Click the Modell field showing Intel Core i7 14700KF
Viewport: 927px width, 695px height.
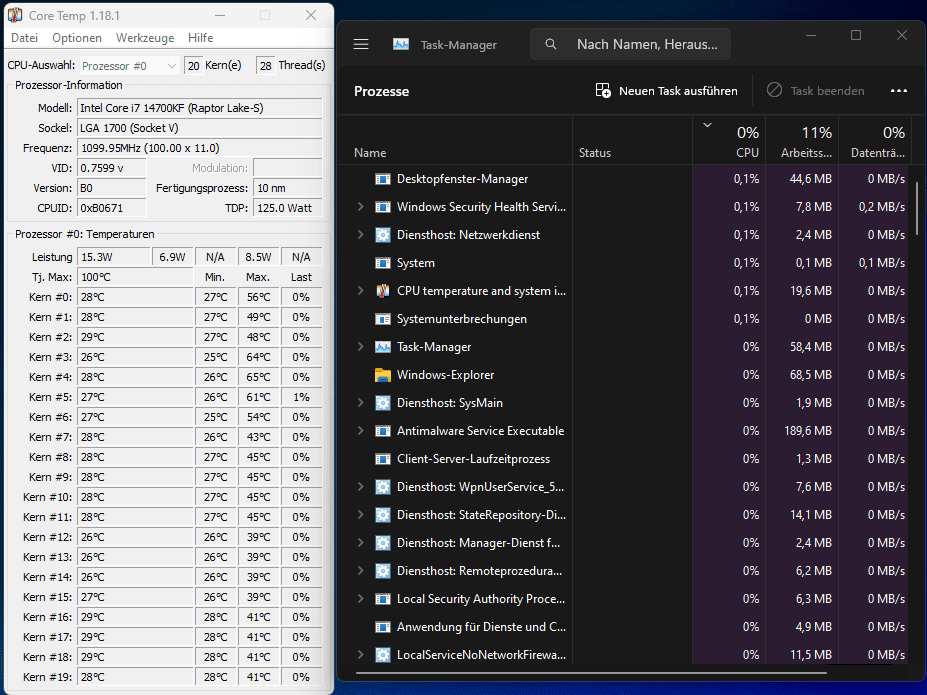(200, 108)
